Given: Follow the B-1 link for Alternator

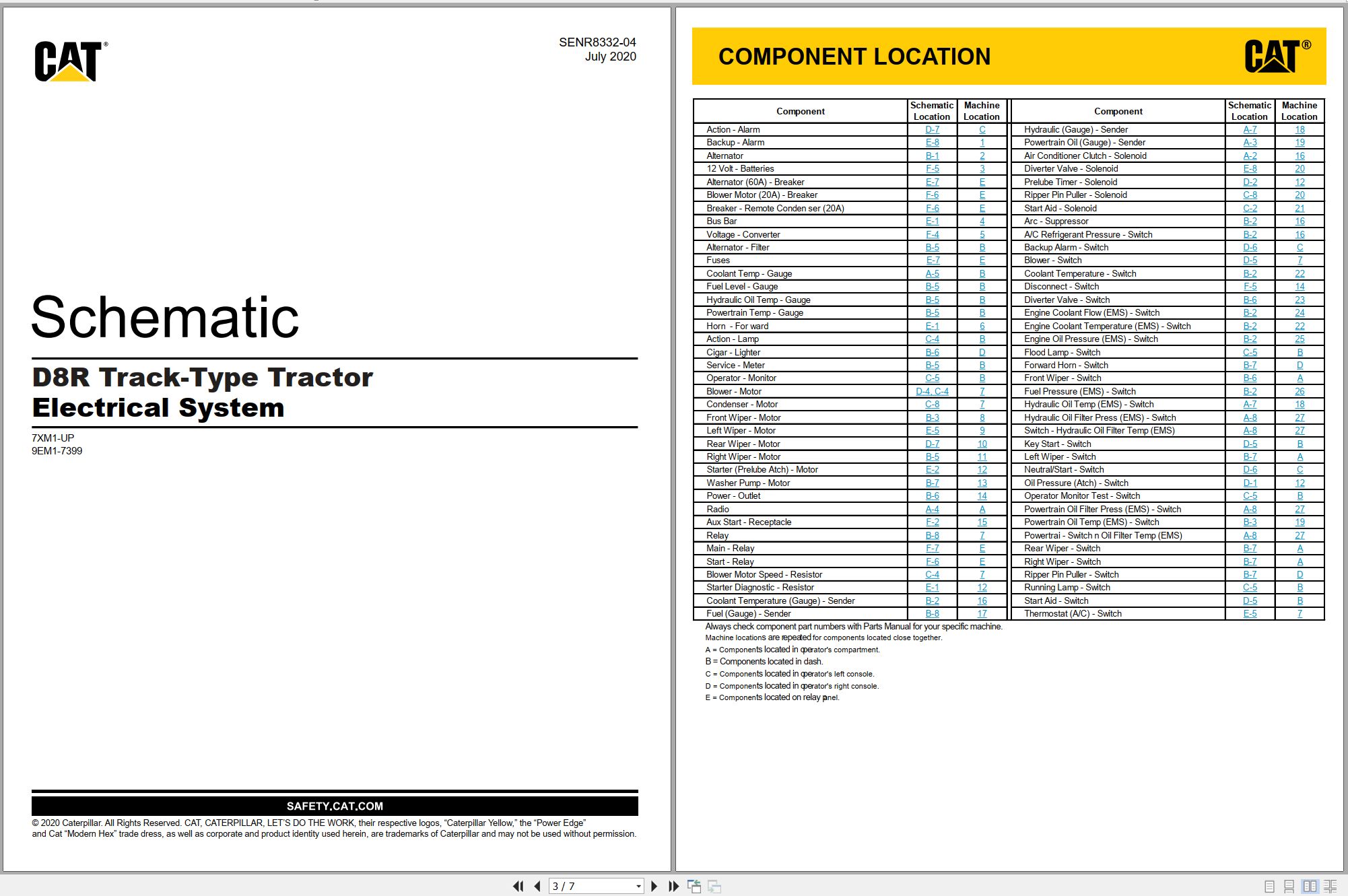Looking at the screenshot, I should [932, 156].
